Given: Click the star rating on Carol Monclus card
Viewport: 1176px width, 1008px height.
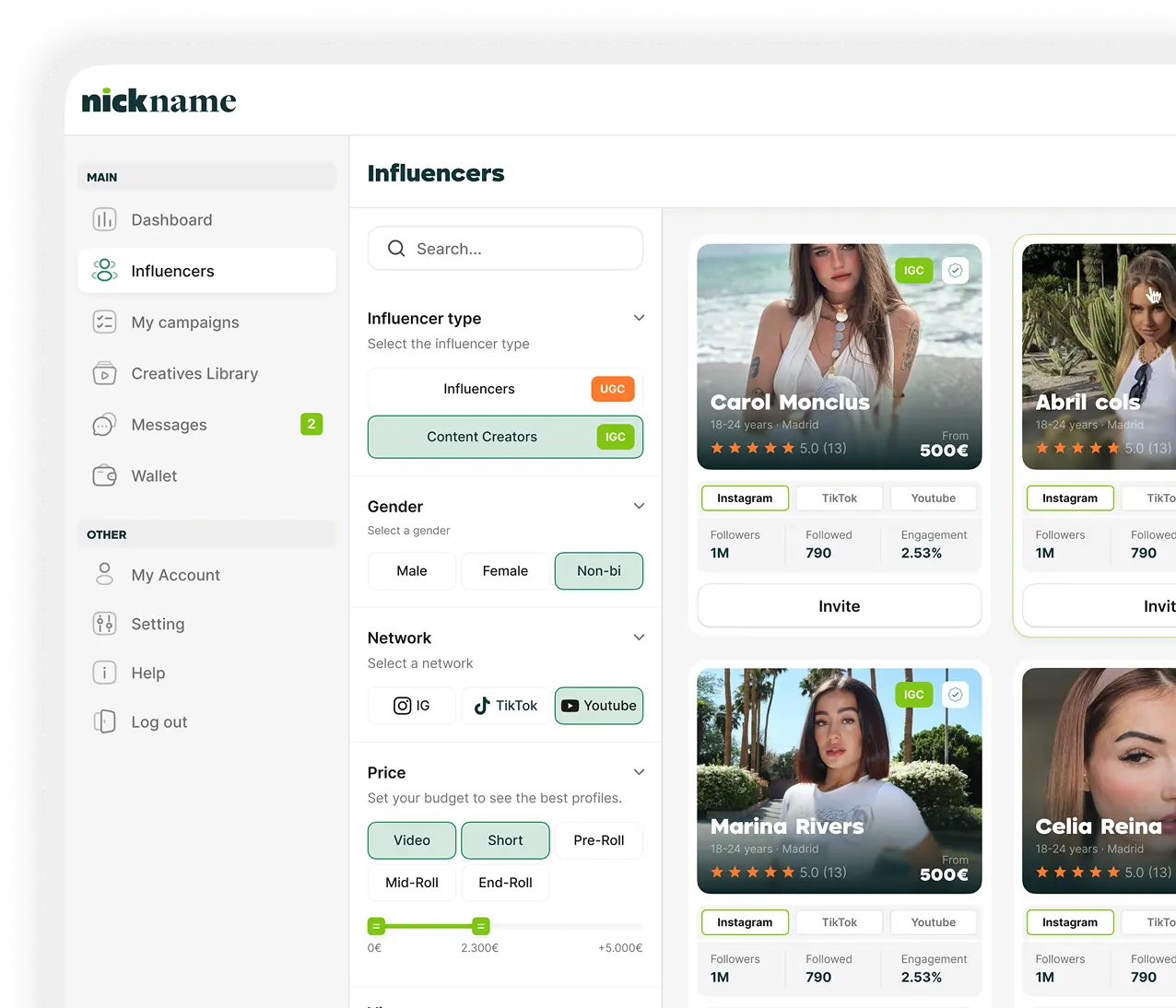Looking at the screenshot, I should pyautogui.click(x=752, y=448).
